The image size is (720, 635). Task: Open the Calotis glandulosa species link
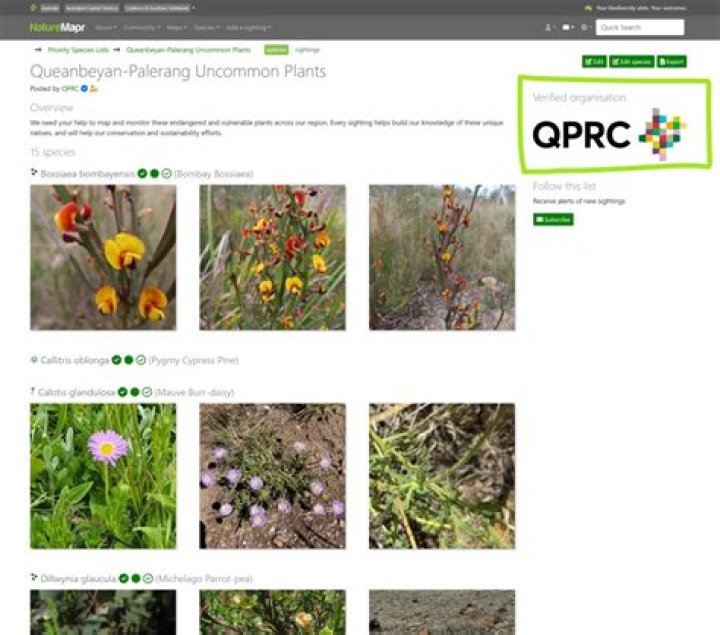[76, 392]
